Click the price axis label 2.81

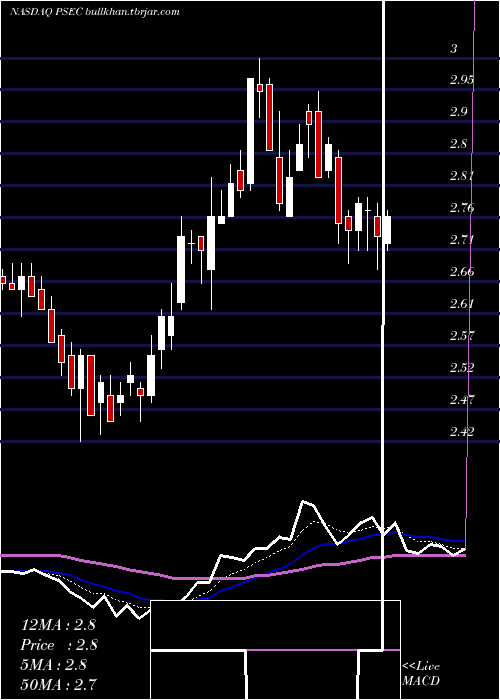coord(462,176)
